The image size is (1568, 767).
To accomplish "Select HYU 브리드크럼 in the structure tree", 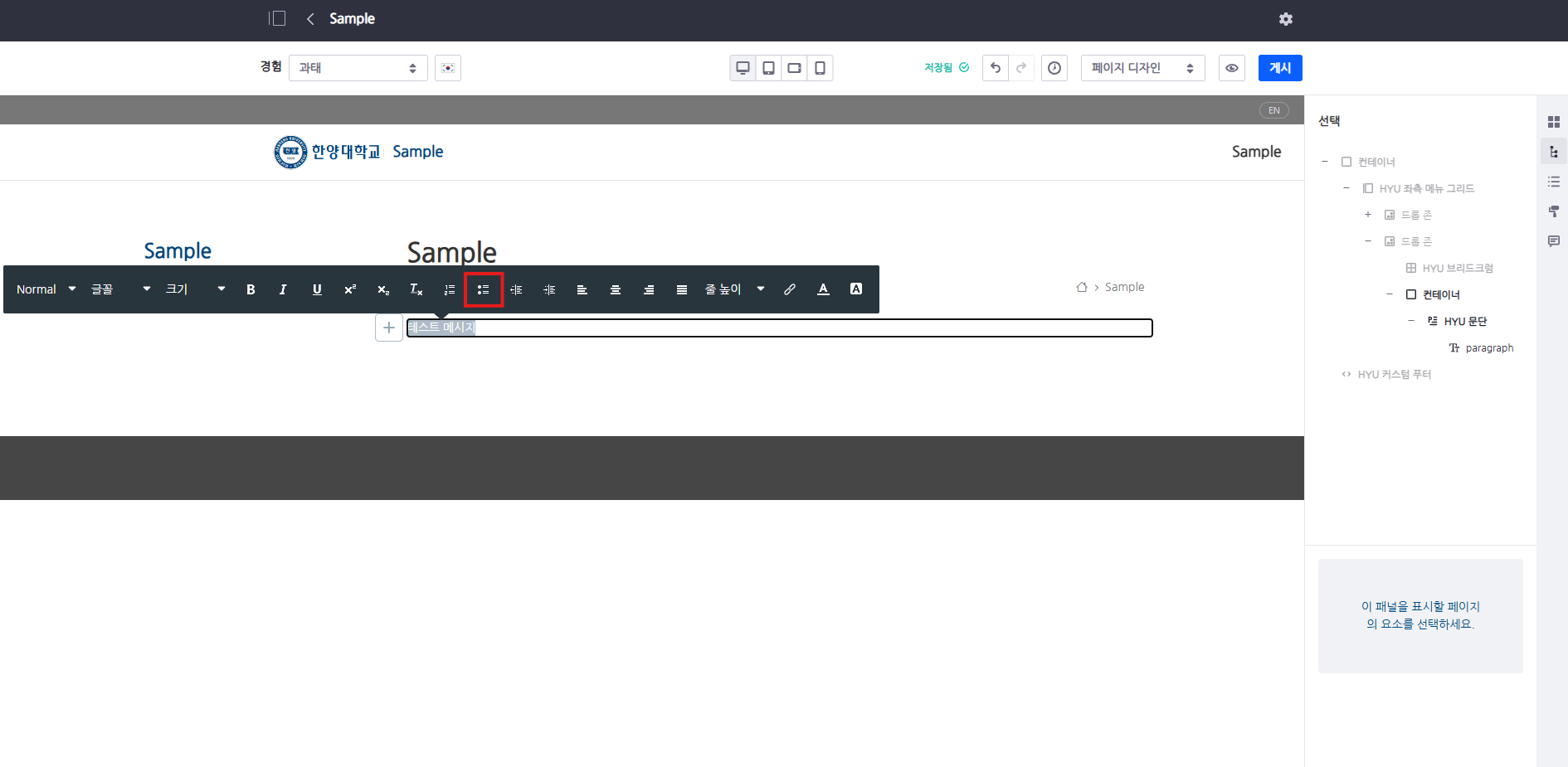I will click(x=1457, y=268).
